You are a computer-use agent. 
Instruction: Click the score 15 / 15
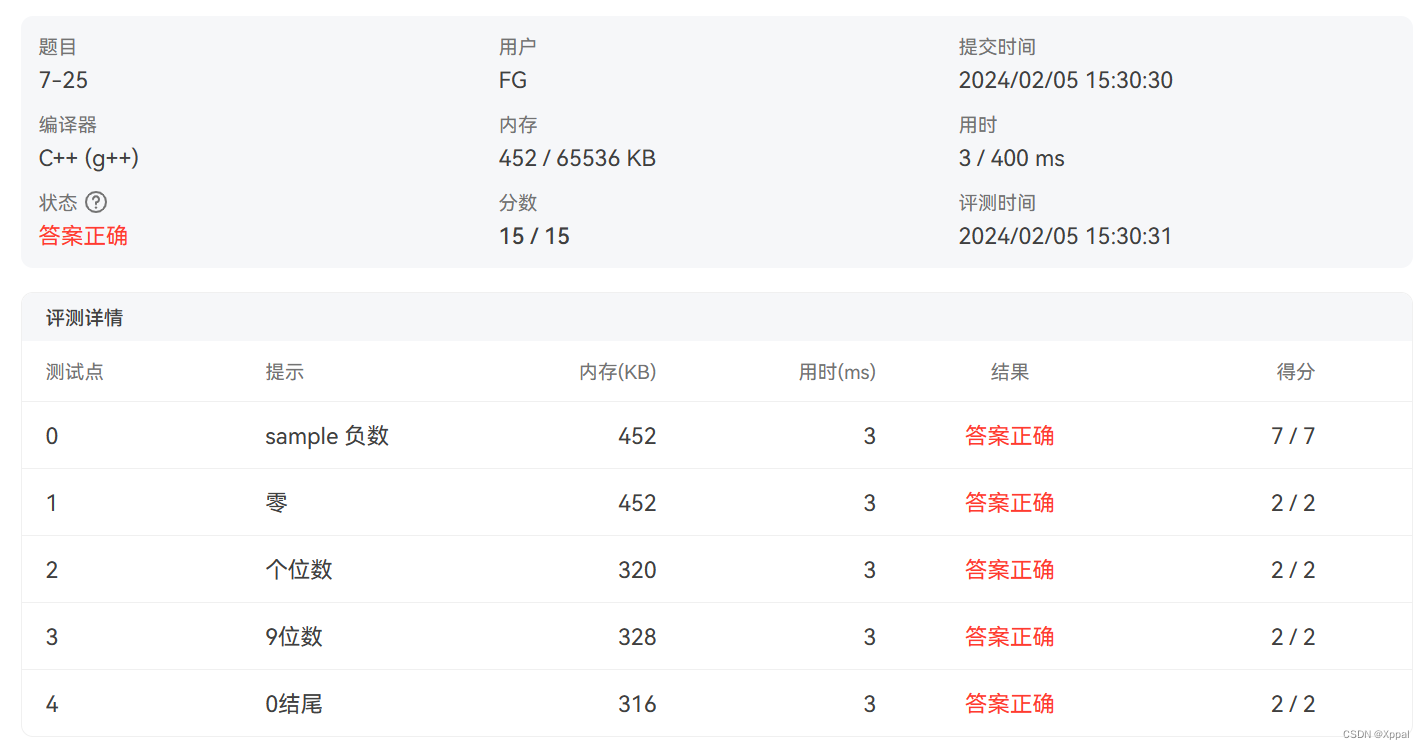pos(534,236)
